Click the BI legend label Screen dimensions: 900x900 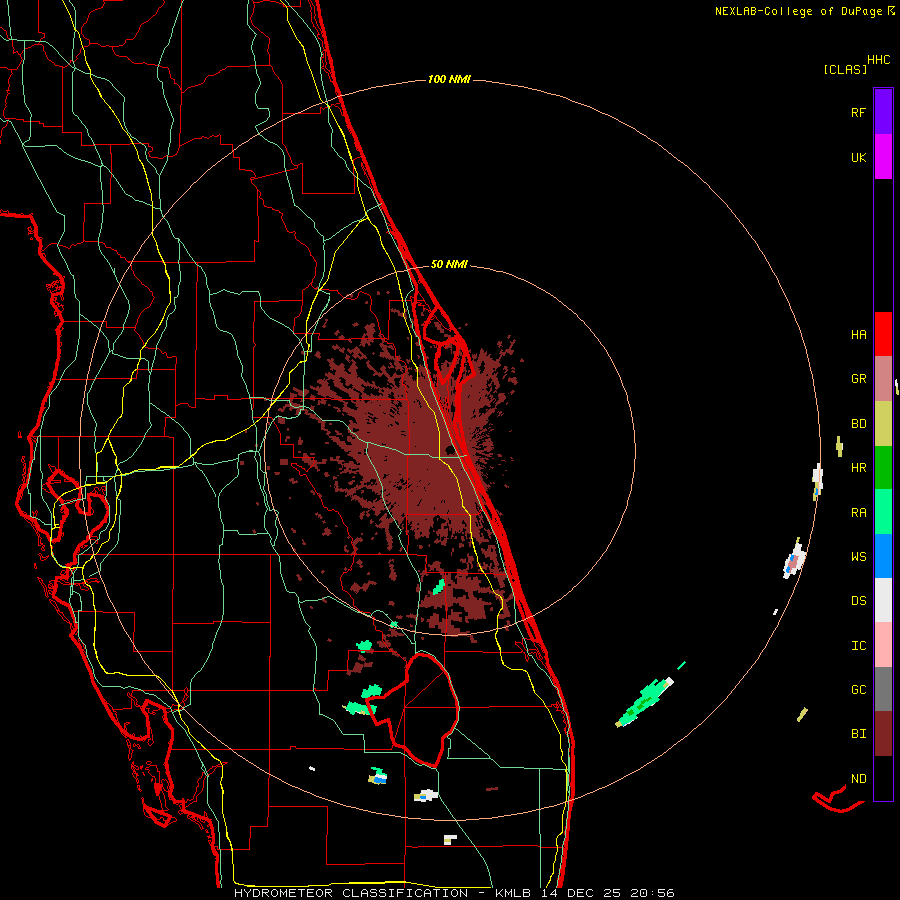tap(858, 734)
